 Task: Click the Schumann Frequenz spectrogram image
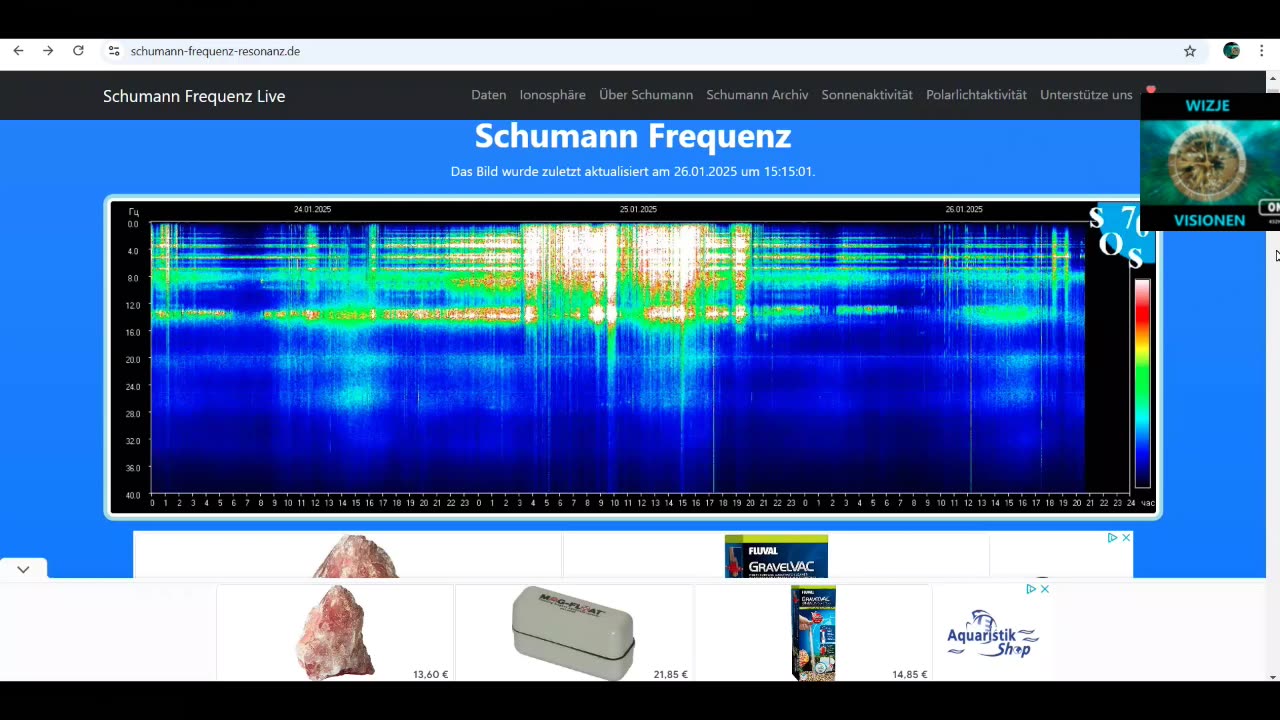(632, 357)
